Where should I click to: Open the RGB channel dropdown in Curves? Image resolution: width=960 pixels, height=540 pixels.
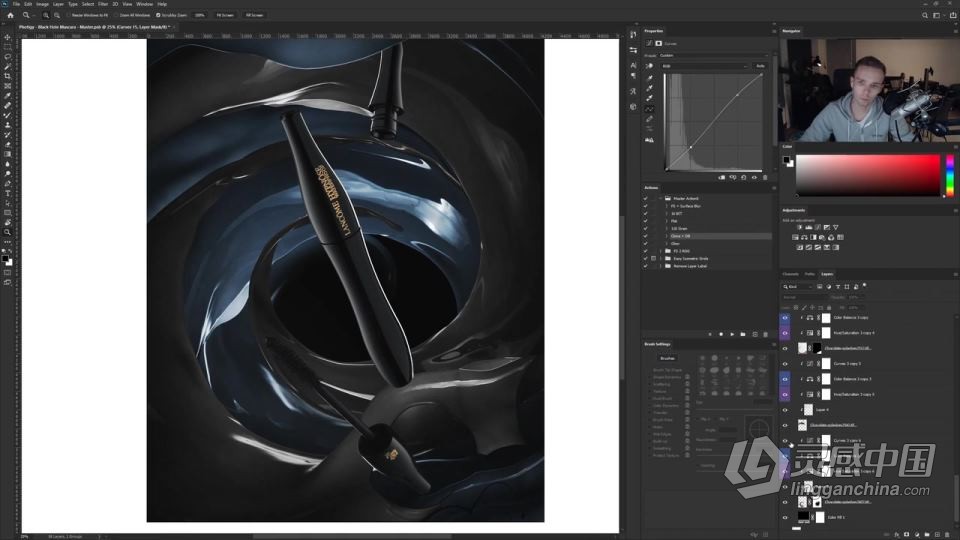point(705,66)
